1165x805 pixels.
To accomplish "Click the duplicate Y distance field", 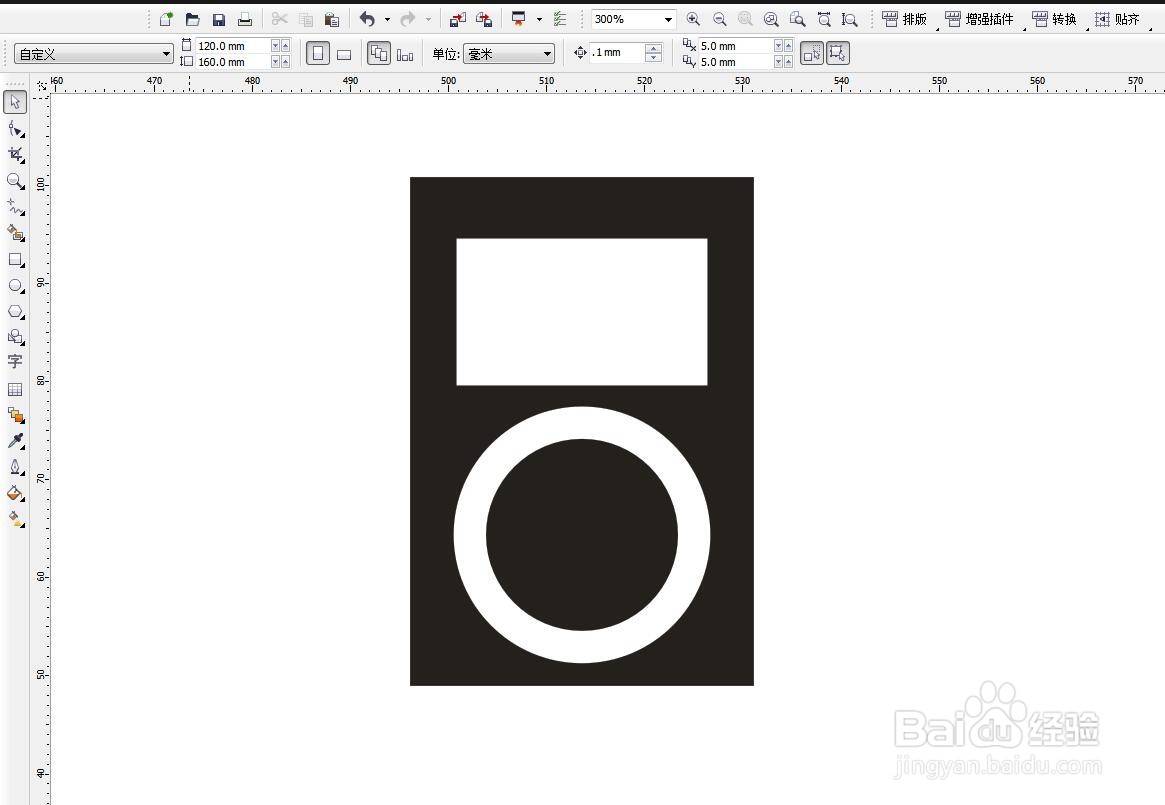I will click(x=735, y=62).
